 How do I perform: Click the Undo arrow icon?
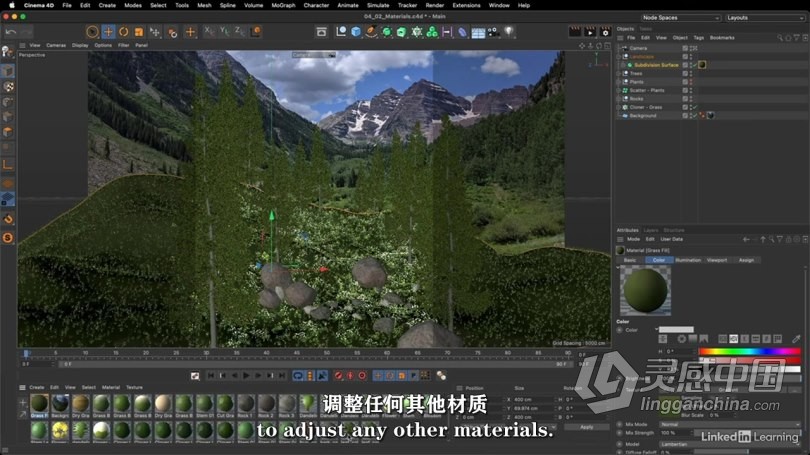click(11, 32)
